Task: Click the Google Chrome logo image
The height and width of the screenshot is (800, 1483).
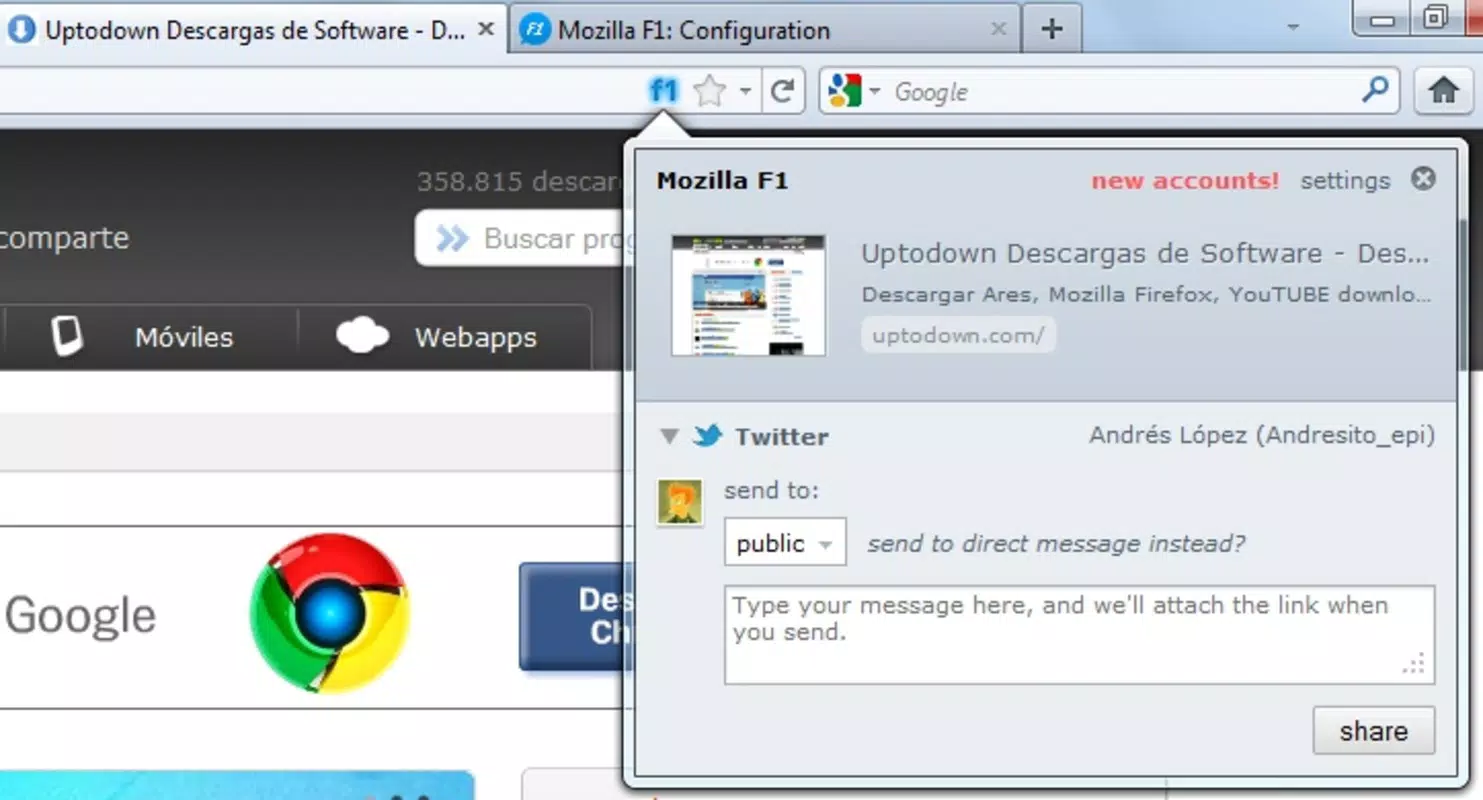Action: (x=329, y=613)
